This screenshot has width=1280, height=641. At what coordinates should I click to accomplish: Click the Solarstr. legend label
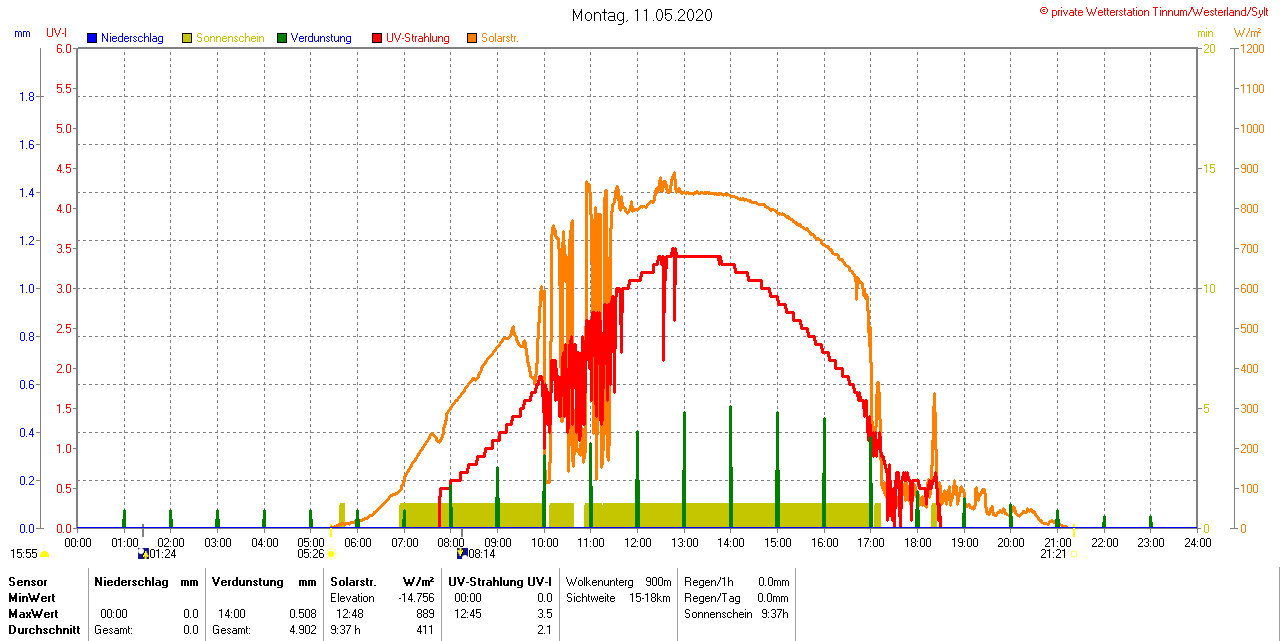pos(500,38)
